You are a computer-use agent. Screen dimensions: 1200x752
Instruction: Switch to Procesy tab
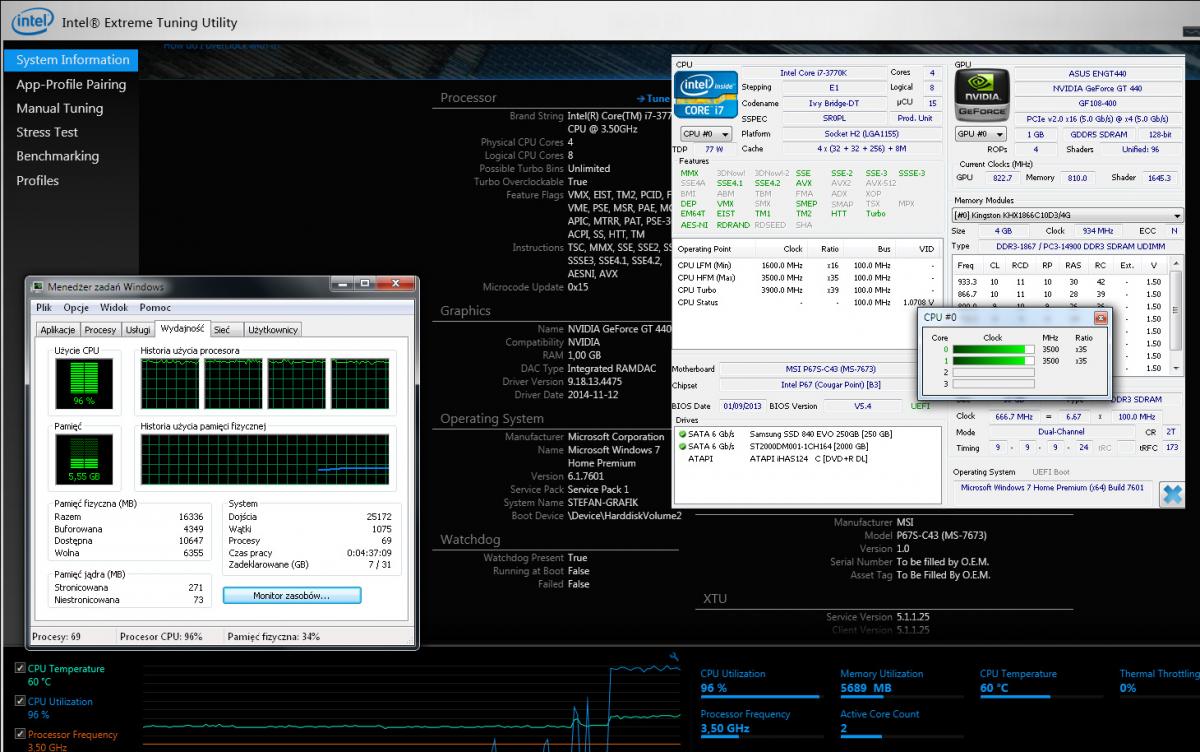tap(101, 329)
